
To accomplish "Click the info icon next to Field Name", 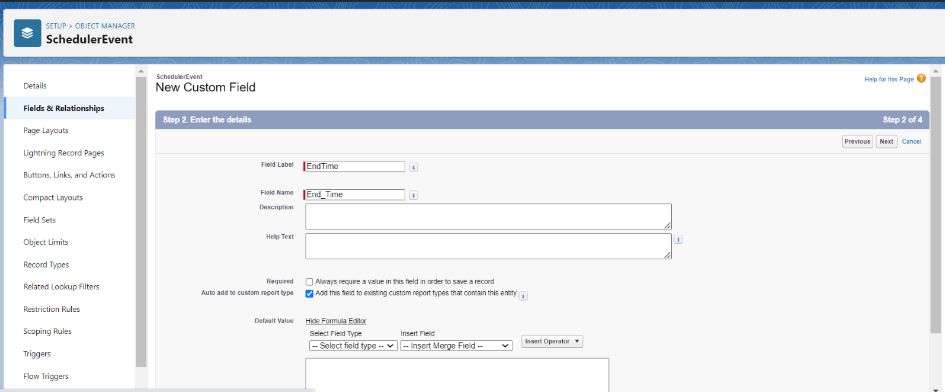I will [x=413, y=195].
